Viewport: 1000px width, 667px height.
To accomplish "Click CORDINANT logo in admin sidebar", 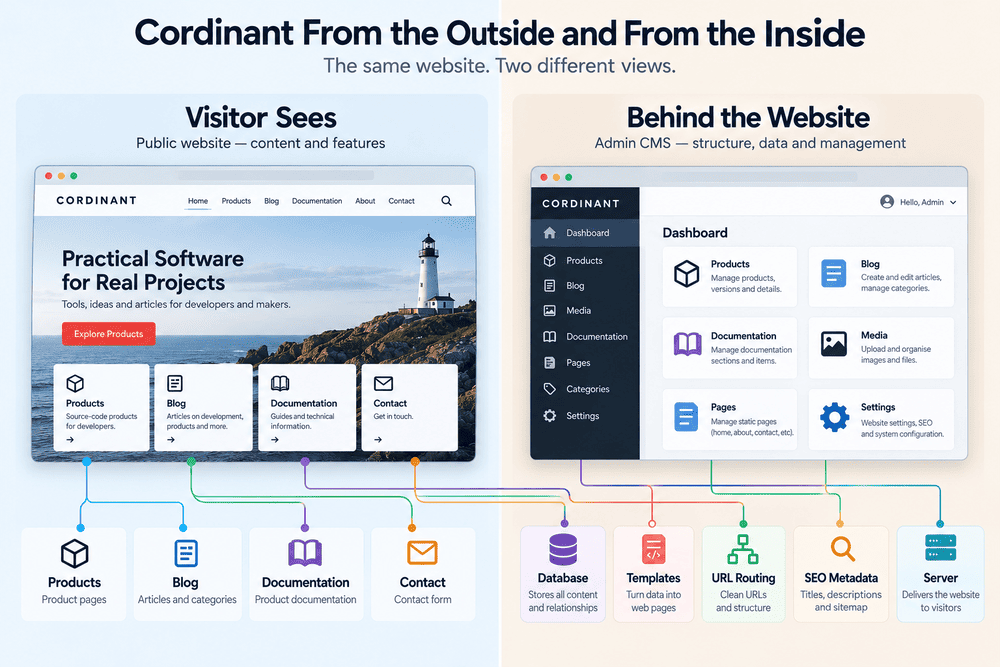I will click(581, 203).
